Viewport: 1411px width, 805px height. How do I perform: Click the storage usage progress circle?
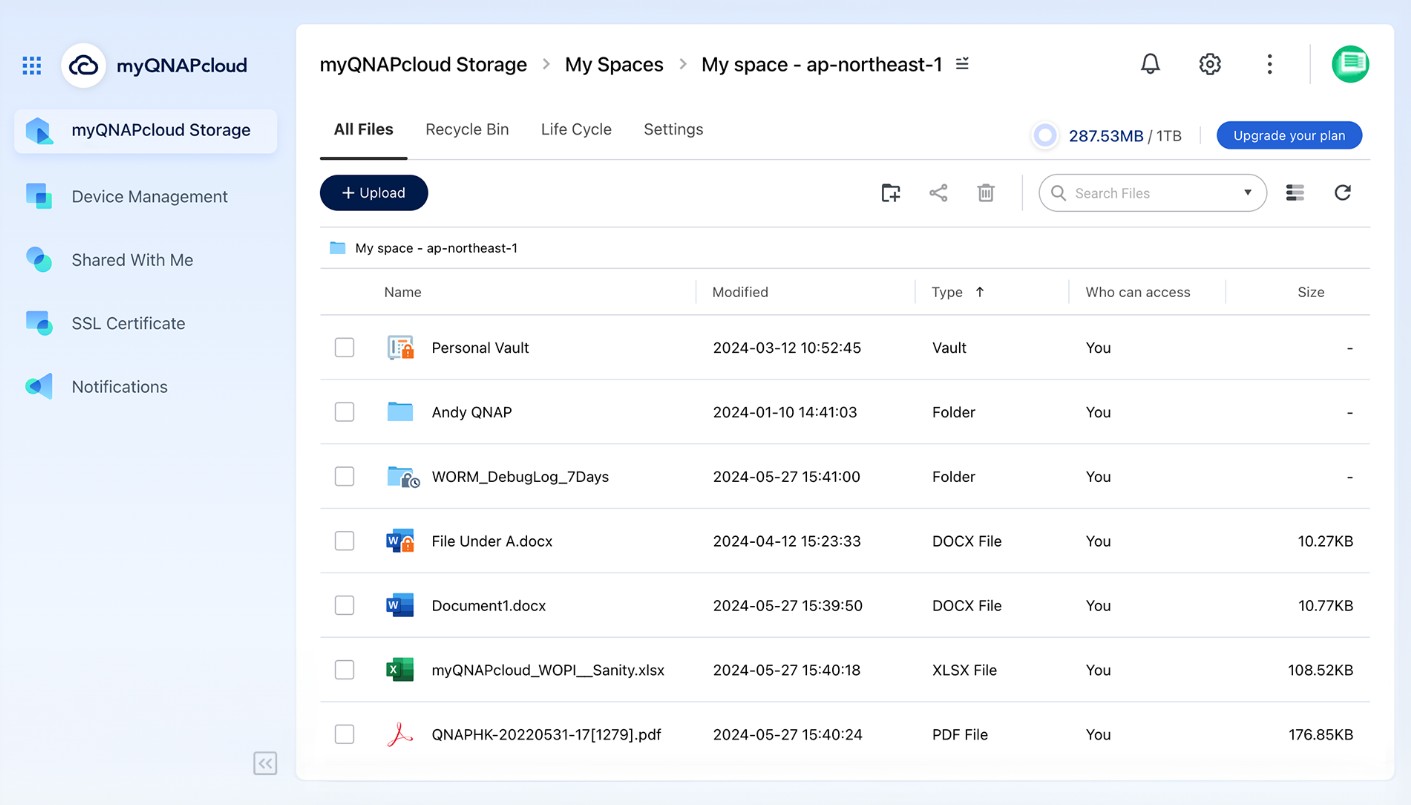(1044, 135)
